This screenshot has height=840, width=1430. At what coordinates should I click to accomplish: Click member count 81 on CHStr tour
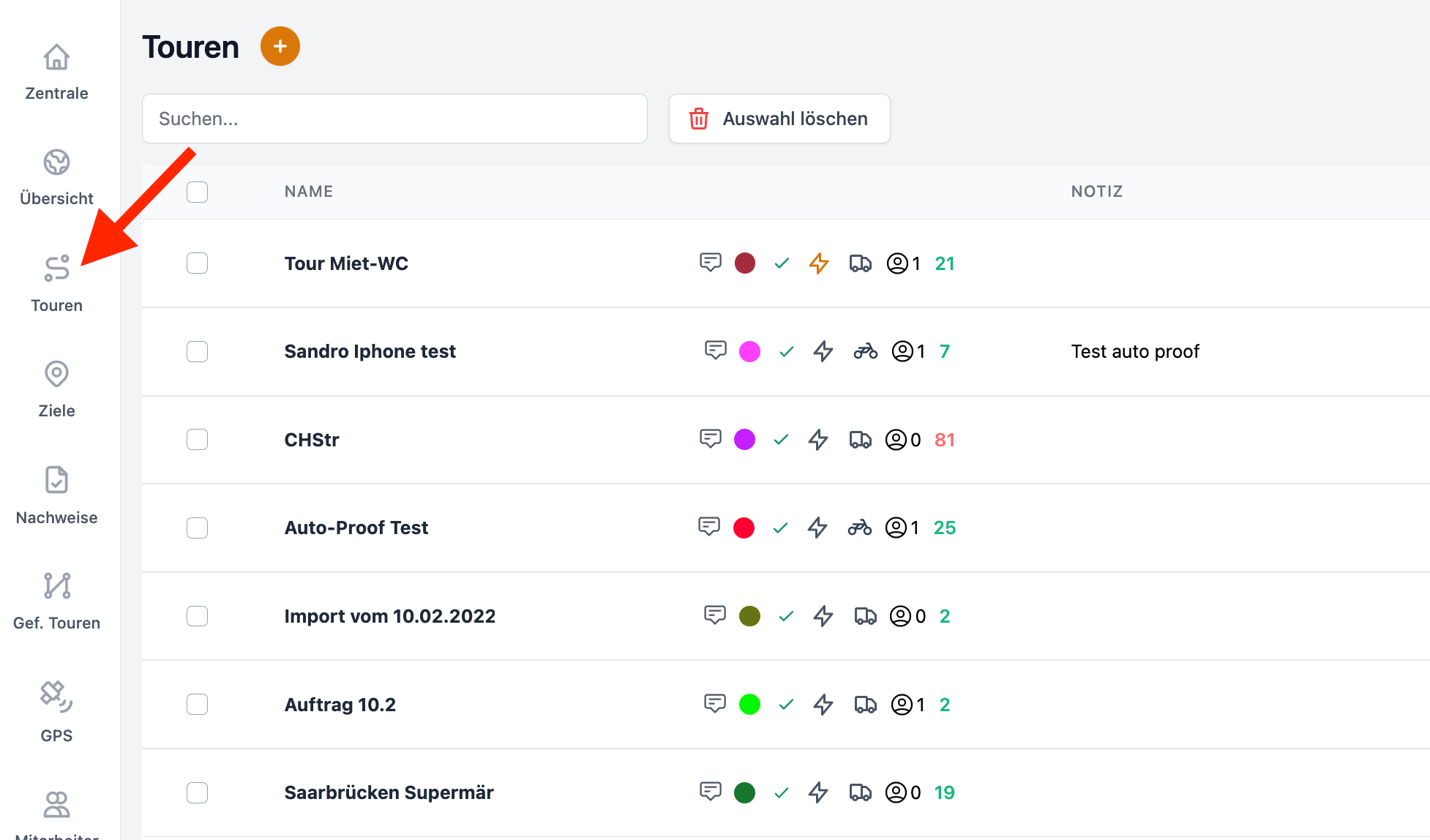(943, 439)
